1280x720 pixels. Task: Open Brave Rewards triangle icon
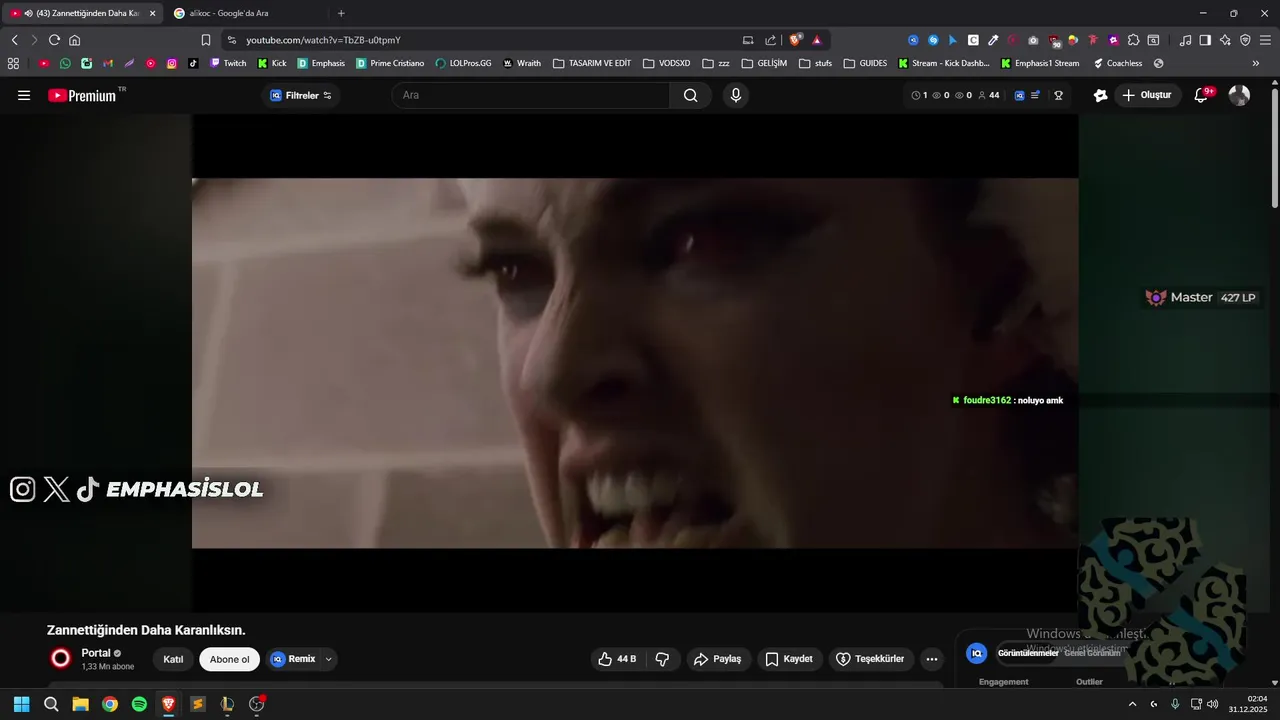point(817,40)
